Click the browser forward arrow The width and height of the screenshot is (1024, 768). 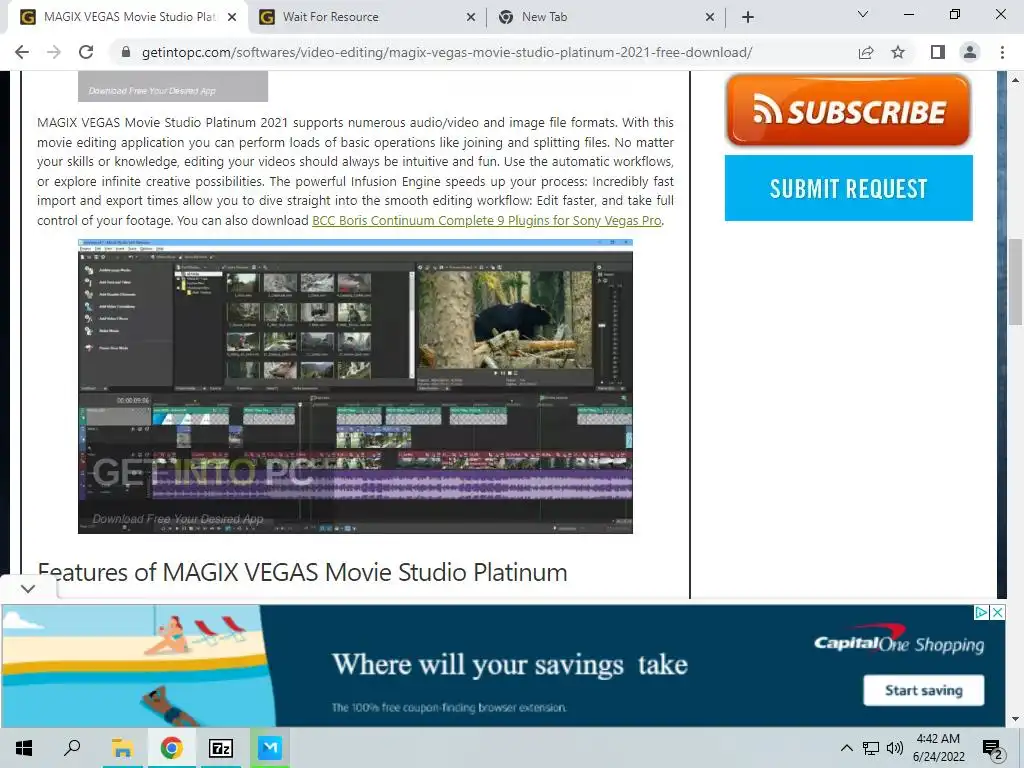click(54, 52)
